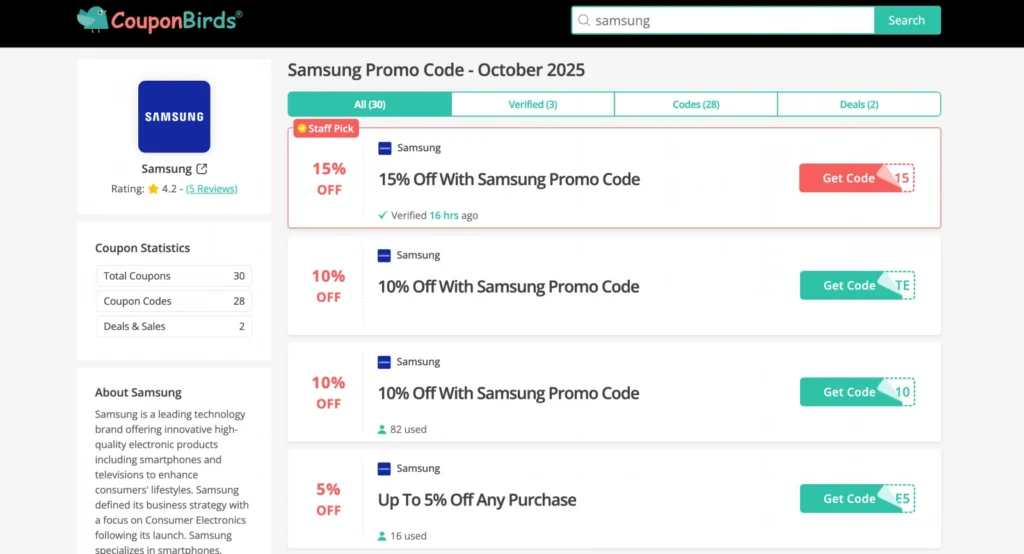1024x554 pixels.
Task: Show the All (30) coupons tab
Action: click(369, 104)
